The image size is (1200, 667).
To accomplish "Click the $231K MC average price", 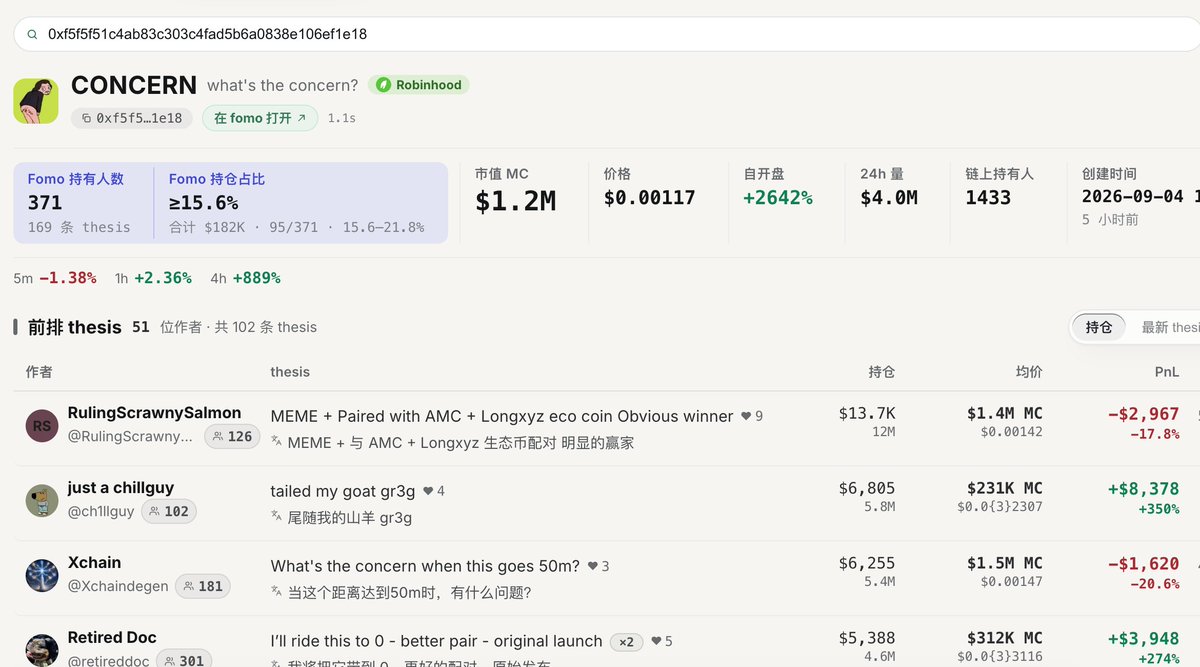I will [1005, 488].
